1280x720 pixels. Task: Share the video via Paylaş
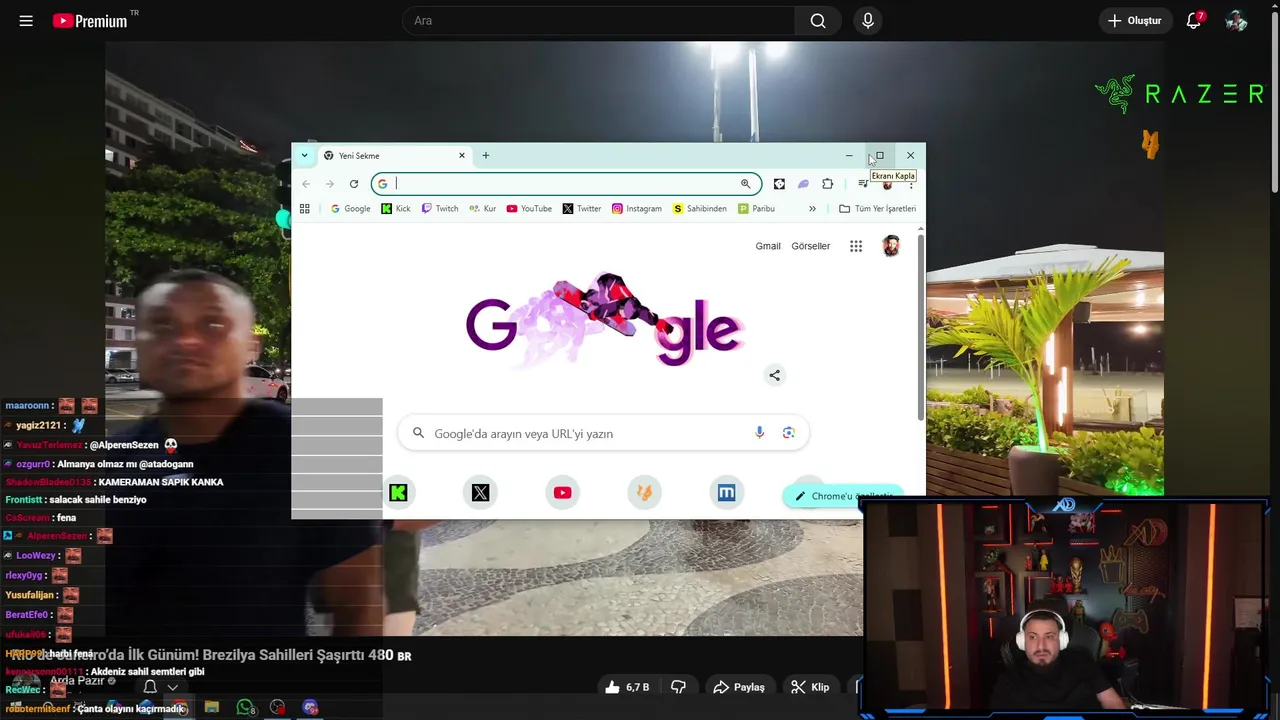click(739, 687)
